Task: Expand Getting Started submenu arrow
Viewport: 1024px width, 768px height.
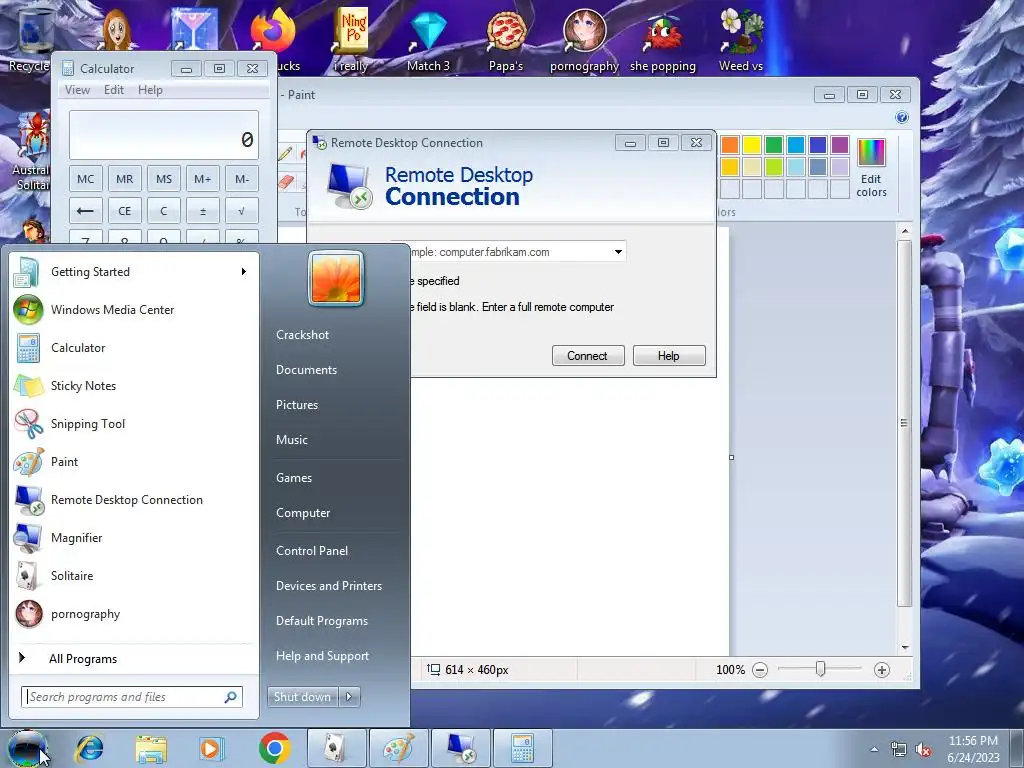Action: pos(244,272)
